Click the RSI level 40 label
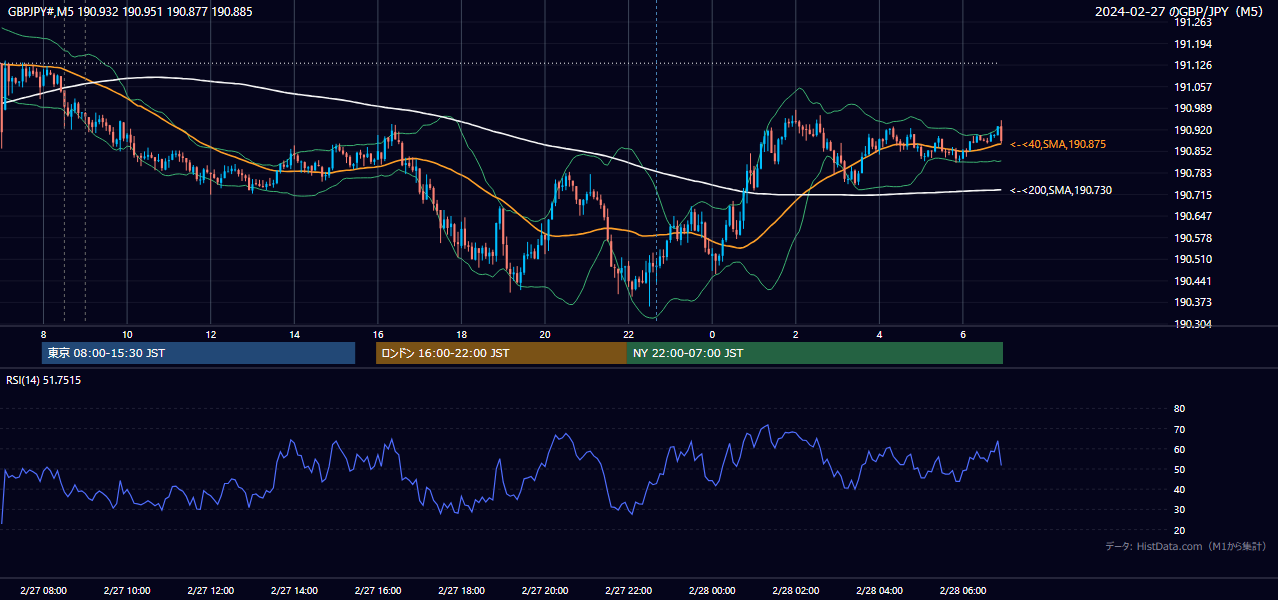This screenshot has width=1278, height=600. pos(1179,489)
